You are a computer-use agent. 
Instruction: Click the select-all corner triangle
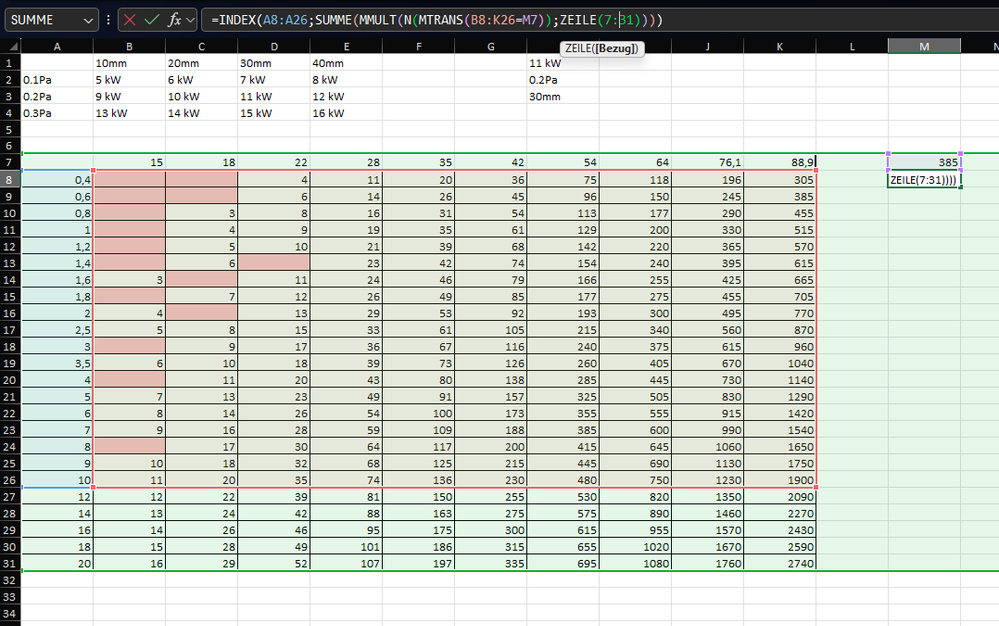pyautogui.click(x=11, y=46)
